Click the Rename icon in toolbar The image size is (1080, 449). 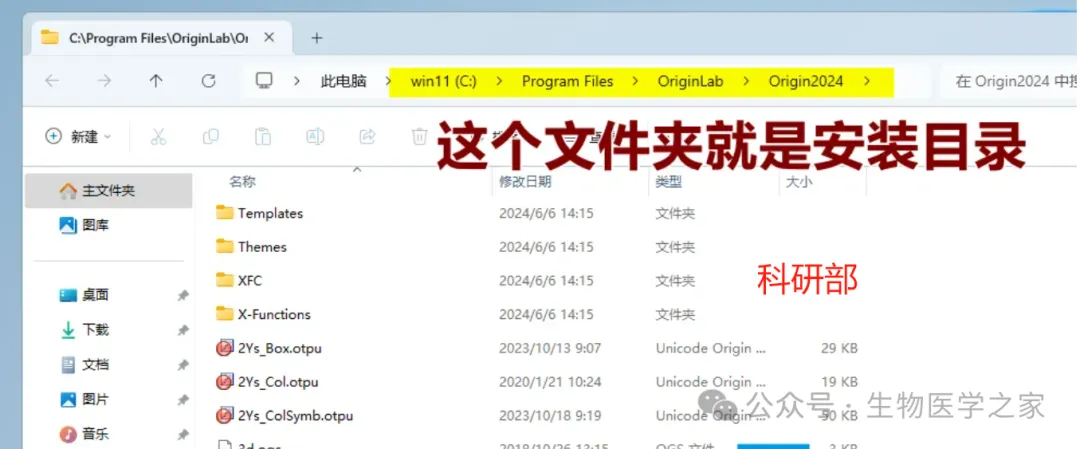click(315, 136)
